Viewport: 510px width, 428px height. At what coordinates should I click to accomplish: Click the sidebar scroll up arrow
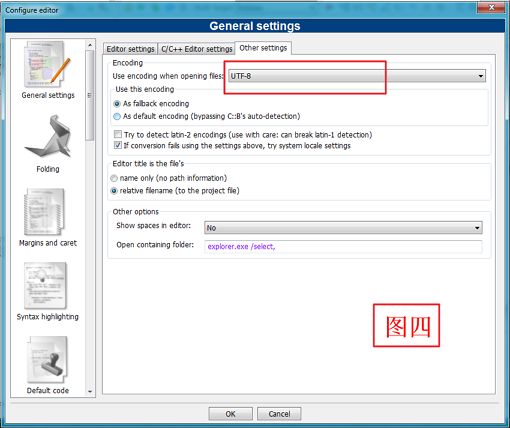pyautogui.click(x=90, y=45)
